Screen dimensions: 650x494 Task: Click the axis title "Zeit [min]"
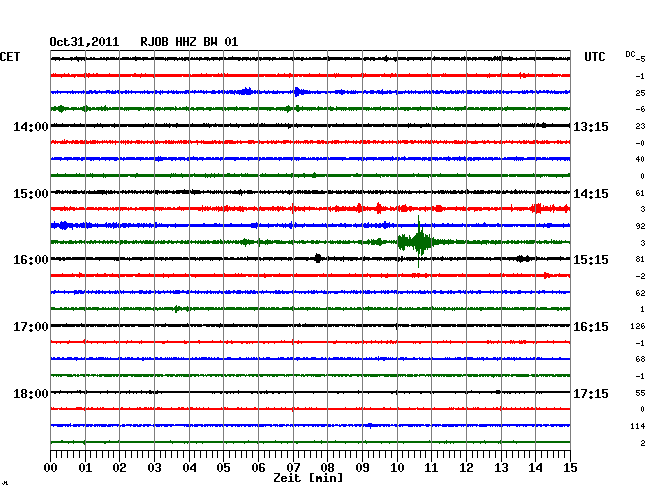(x=308, y=478)
